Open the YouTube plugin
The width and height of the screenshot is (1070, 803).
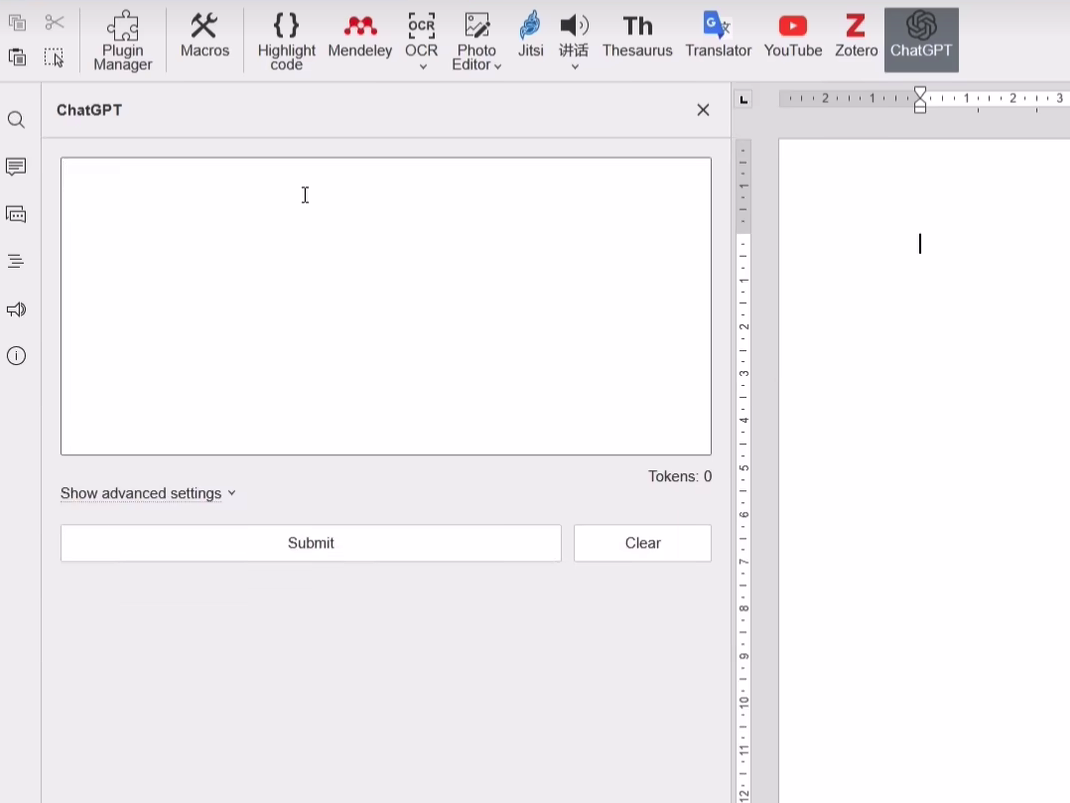pyautogui.click(x=793, y=37)
